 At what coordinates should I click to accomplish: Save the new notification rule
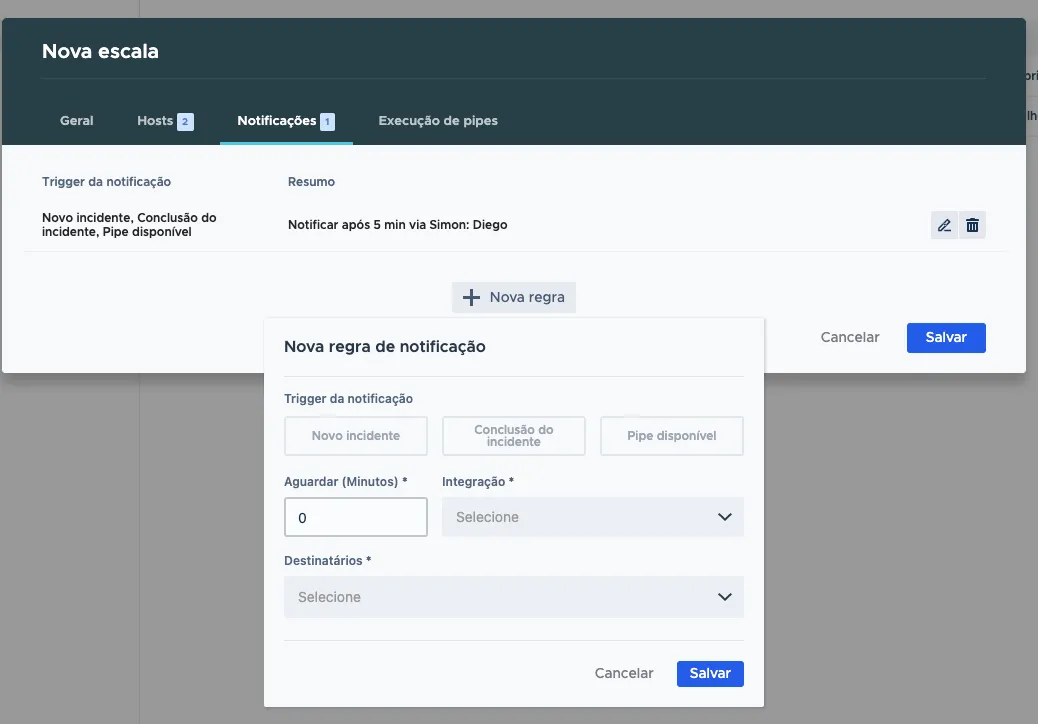710,674
